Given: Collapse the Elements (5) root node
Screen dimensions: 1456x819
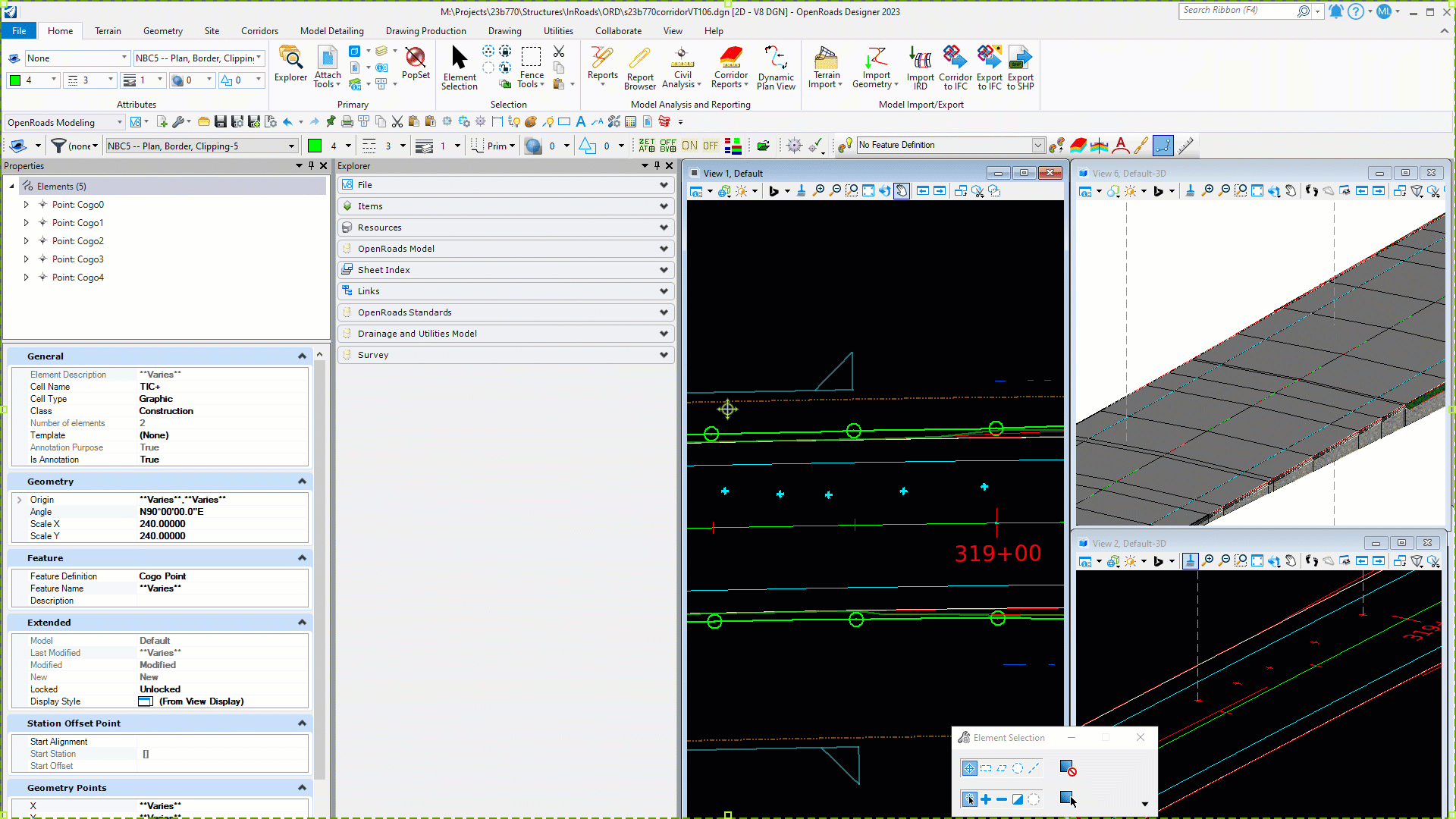Looking at the screenshot, I should click(11, 187).
